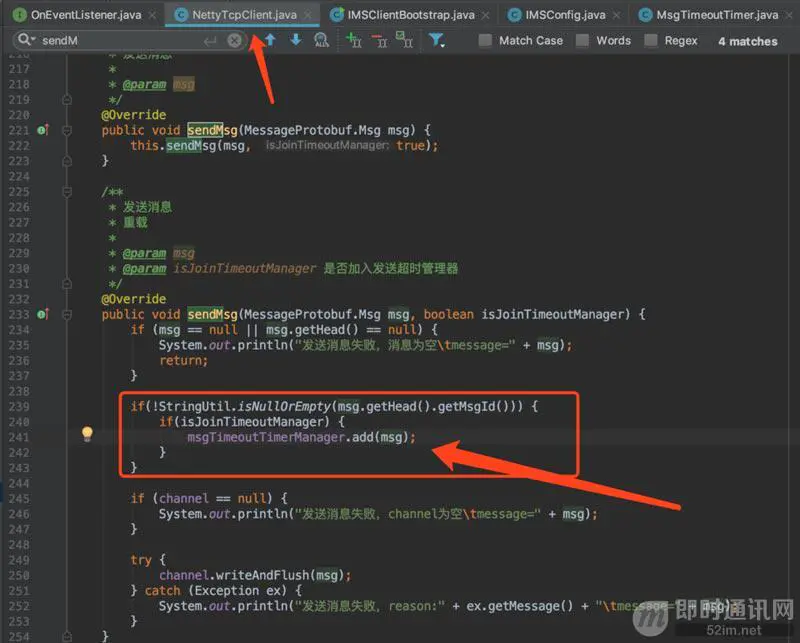Collapse the comment fold end at line 219
This screenshot has height=643, width=800.
[x=67, y=100]
